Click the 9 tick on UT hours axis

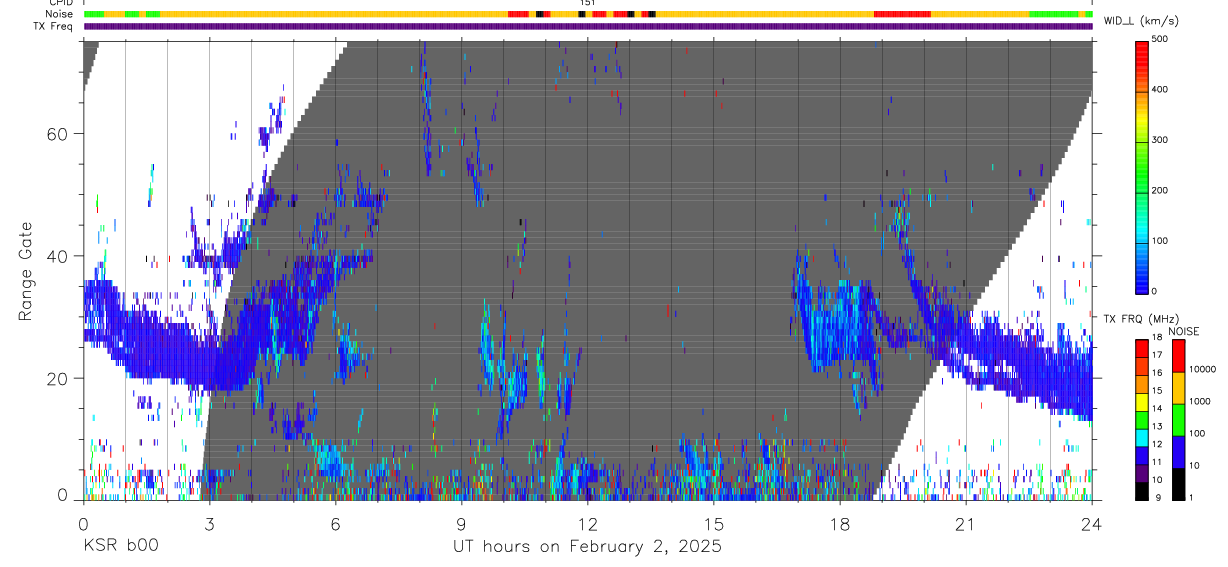click(461, 524)
